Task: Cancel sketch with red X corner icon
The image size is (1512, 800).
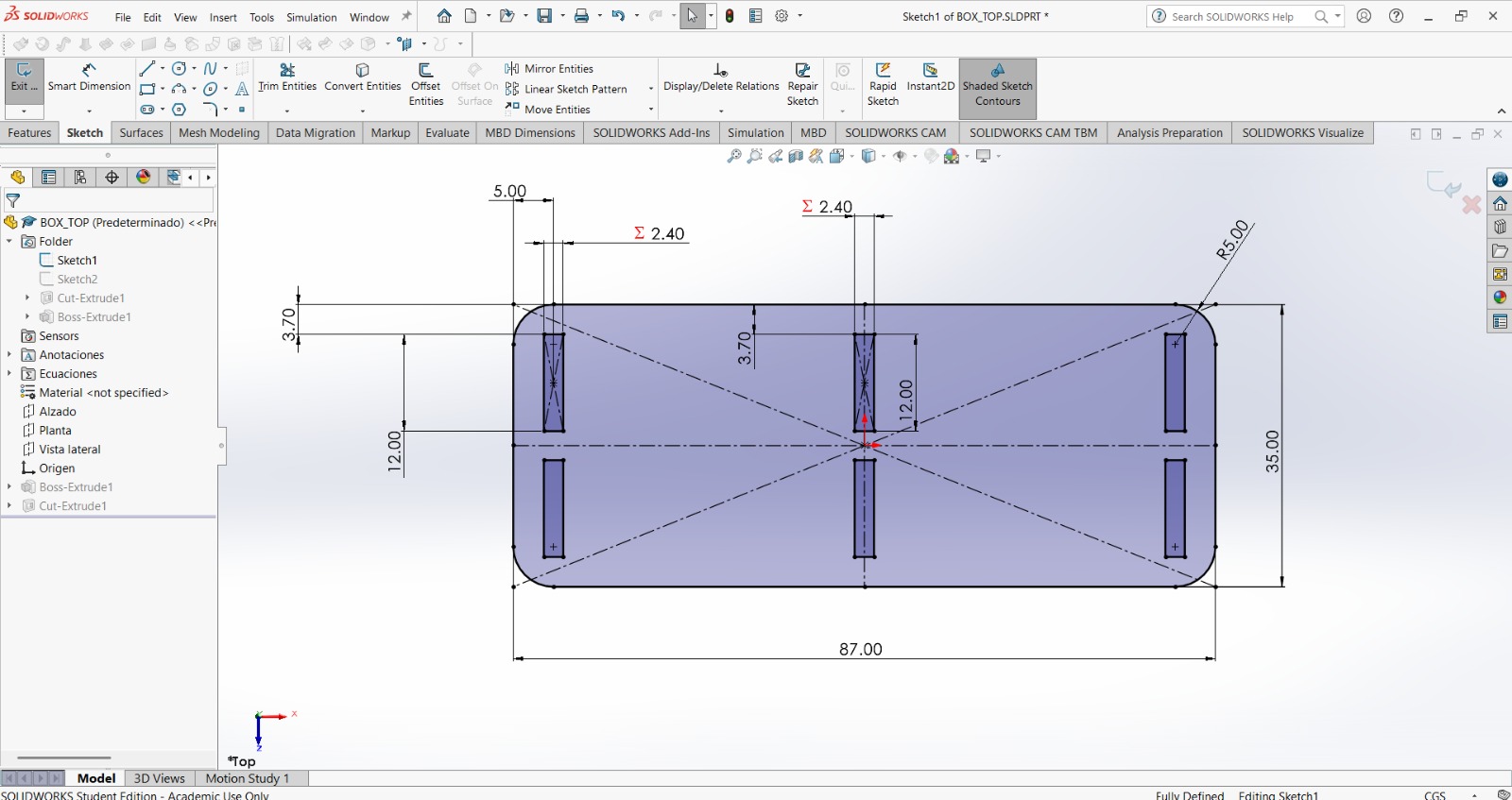Action: (1471, 204)
